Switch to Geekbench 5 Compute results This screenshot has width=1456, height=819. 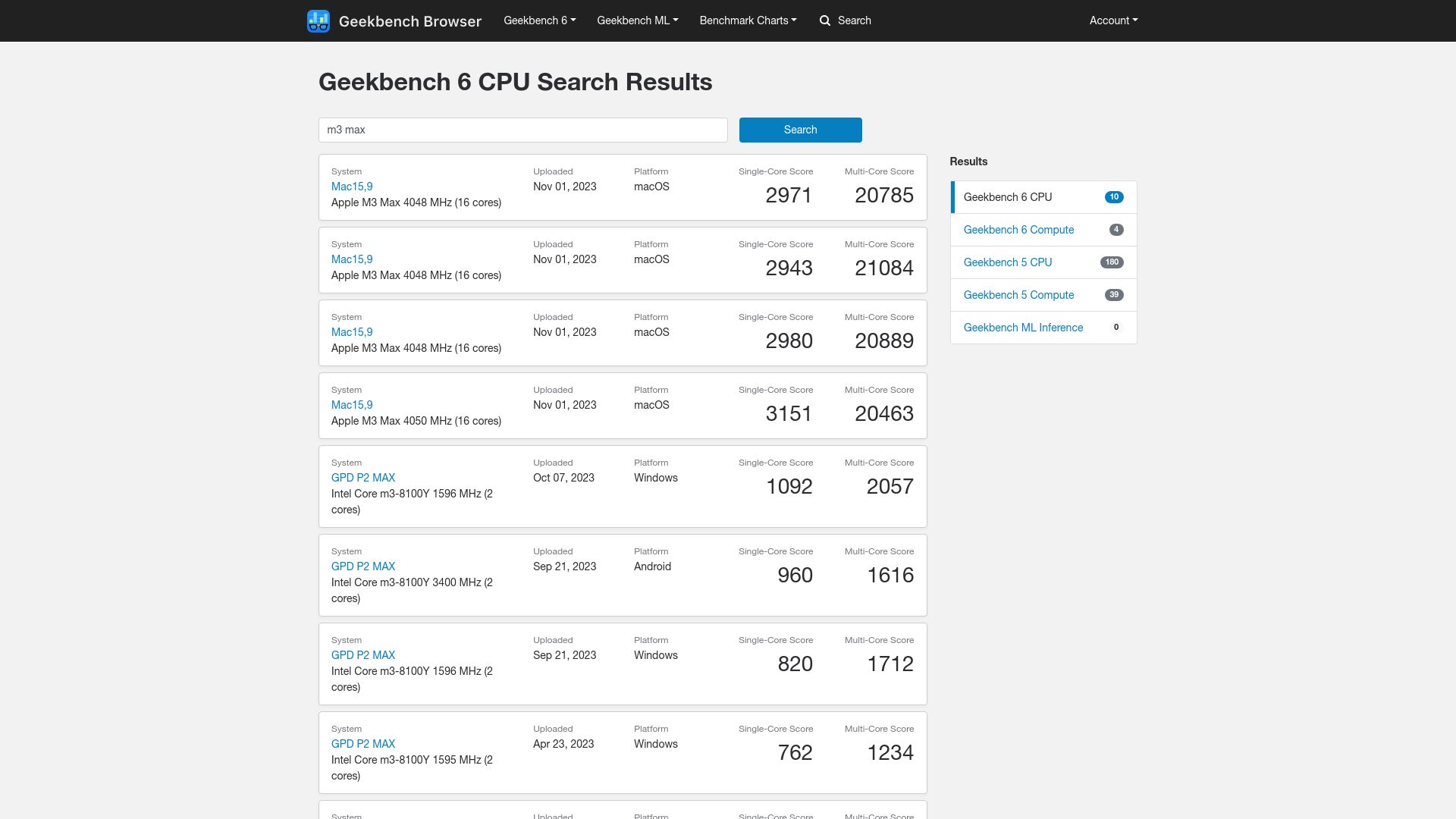coord(1043,295)
